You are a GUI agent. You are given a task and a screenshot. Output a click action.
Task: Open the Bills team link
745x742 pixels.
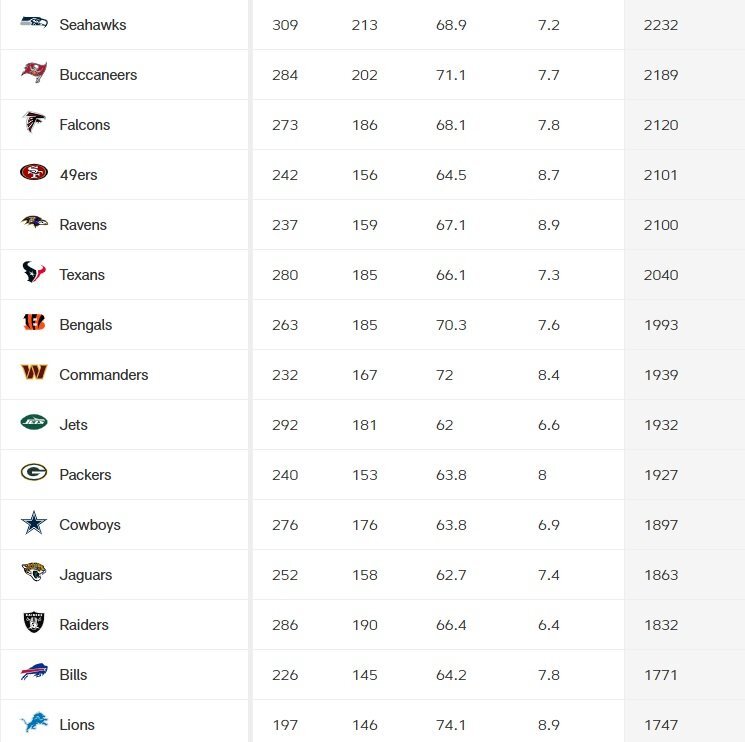point(73,675)
